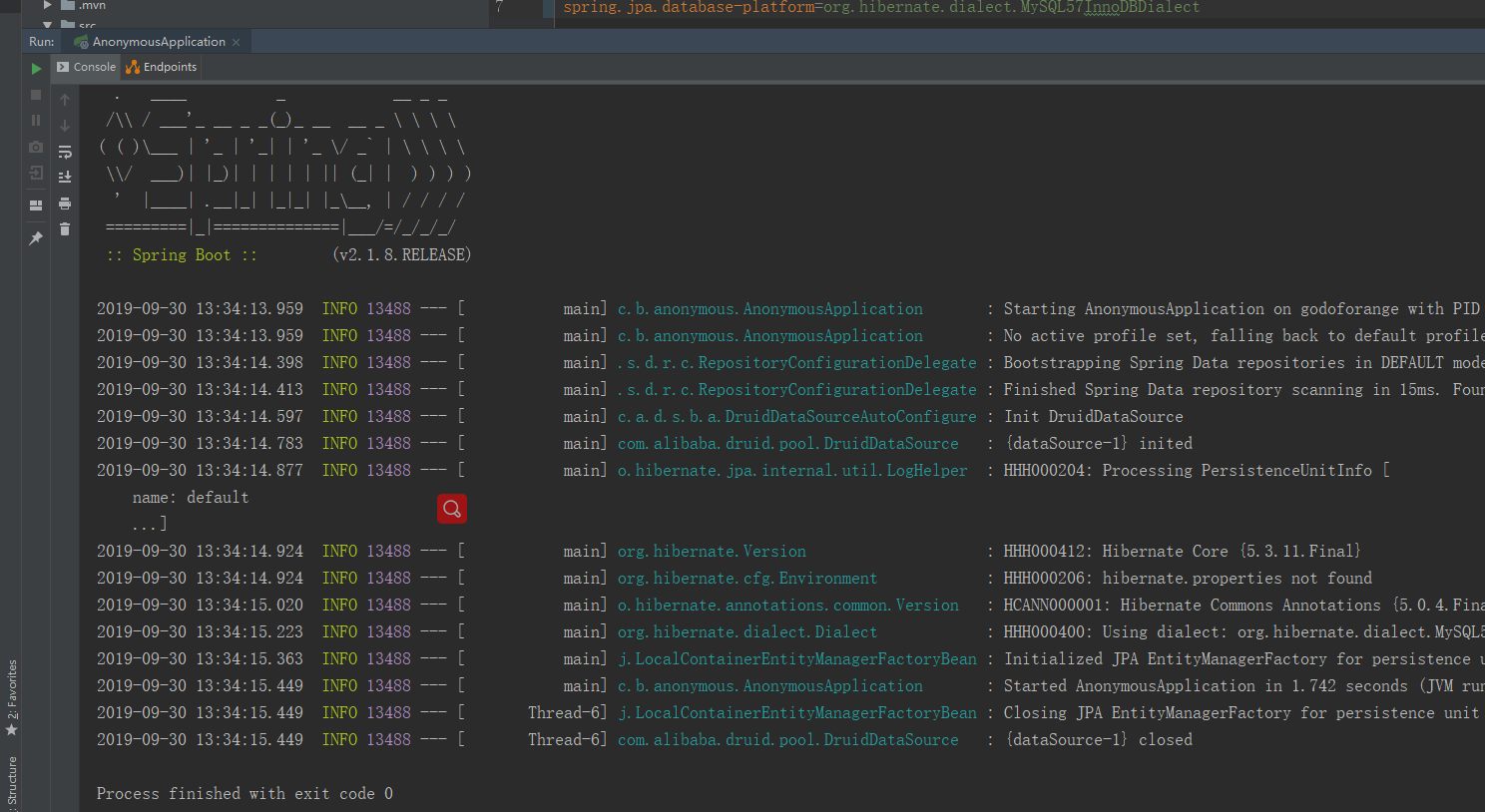Click the '{dataSource-1} closed' log message

pyautogui.click(x=1098, y=740)
